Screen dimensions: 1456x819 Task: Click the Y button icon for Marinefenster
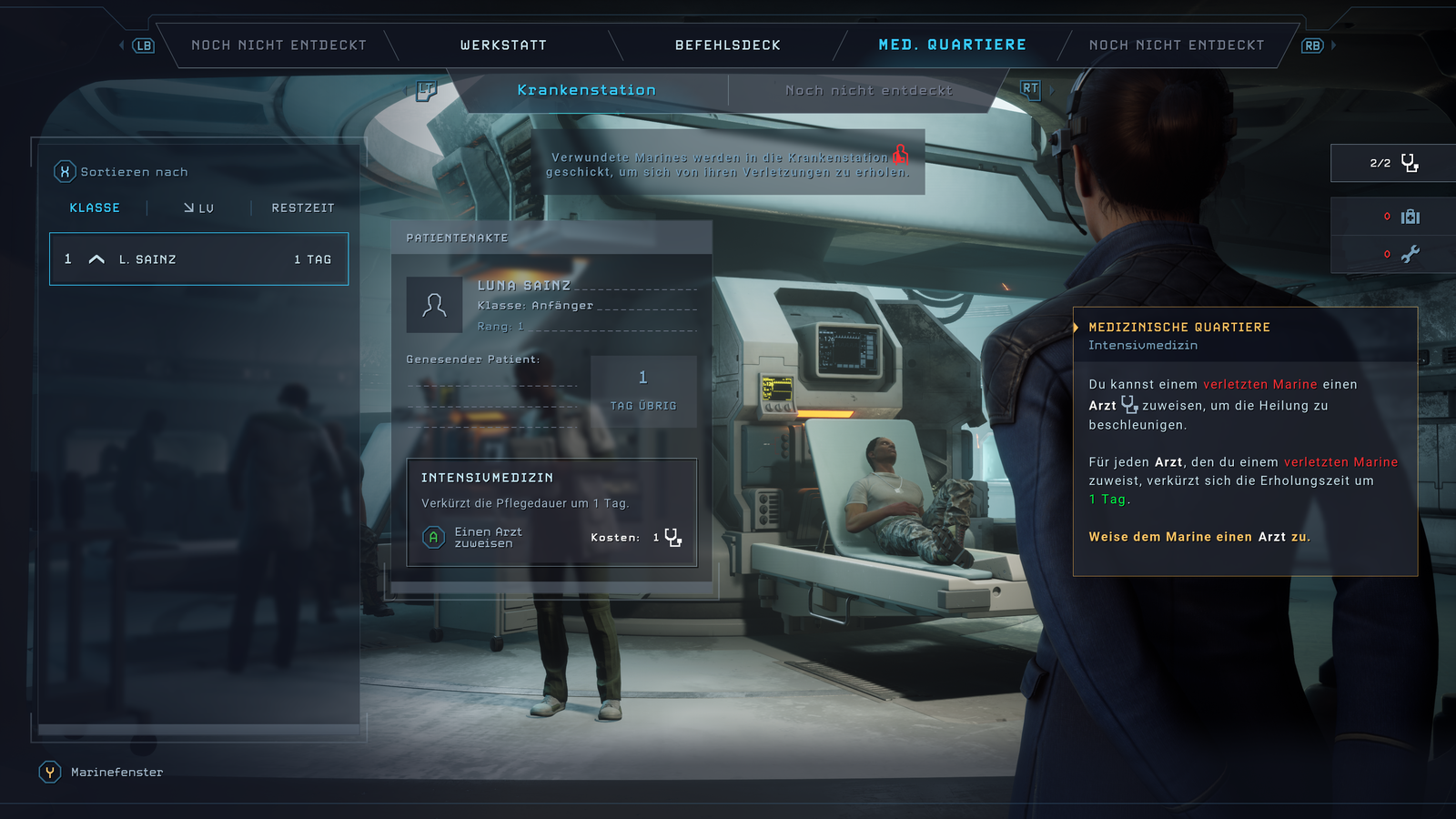[50, 772]
